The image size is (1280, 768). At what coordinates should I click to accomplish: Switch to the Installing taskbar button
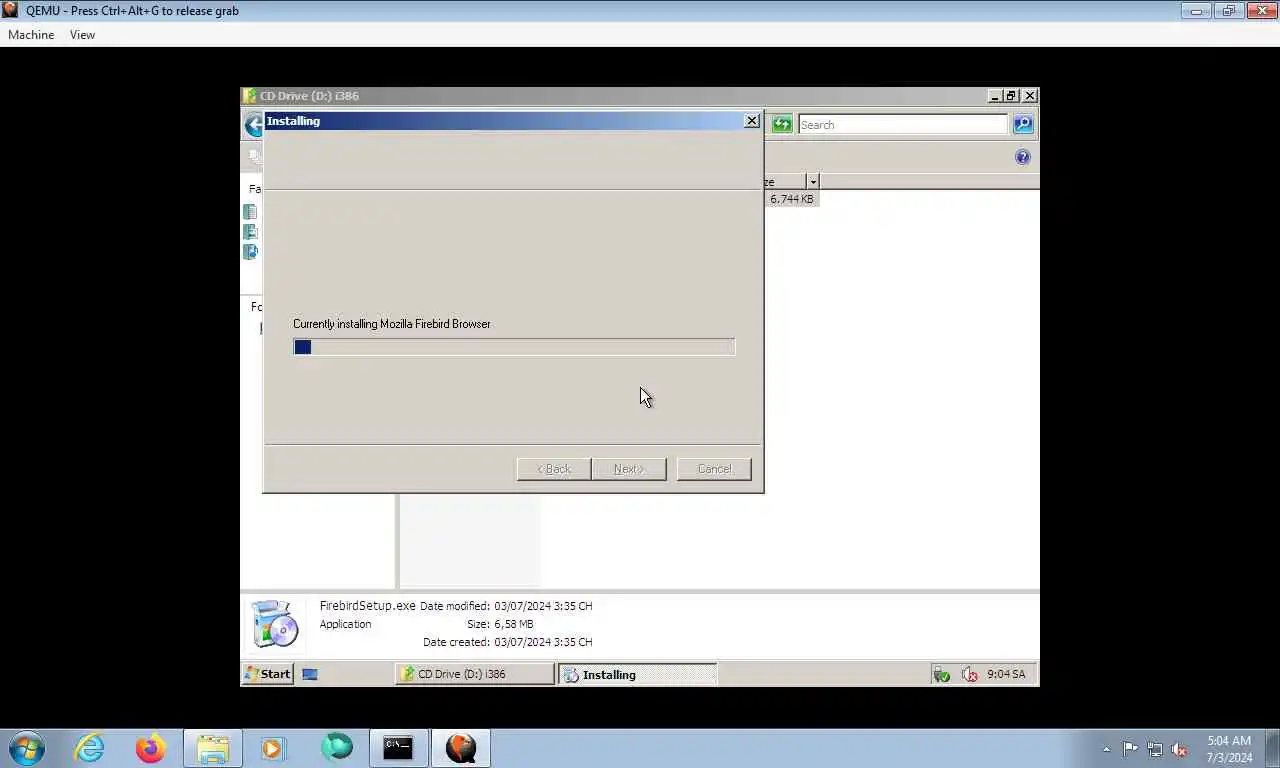[638, 674]
